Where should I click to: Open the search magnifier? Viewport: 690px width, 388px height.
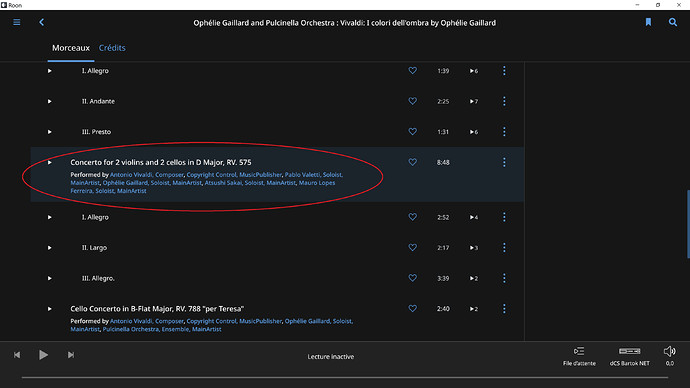pos(673,22)
